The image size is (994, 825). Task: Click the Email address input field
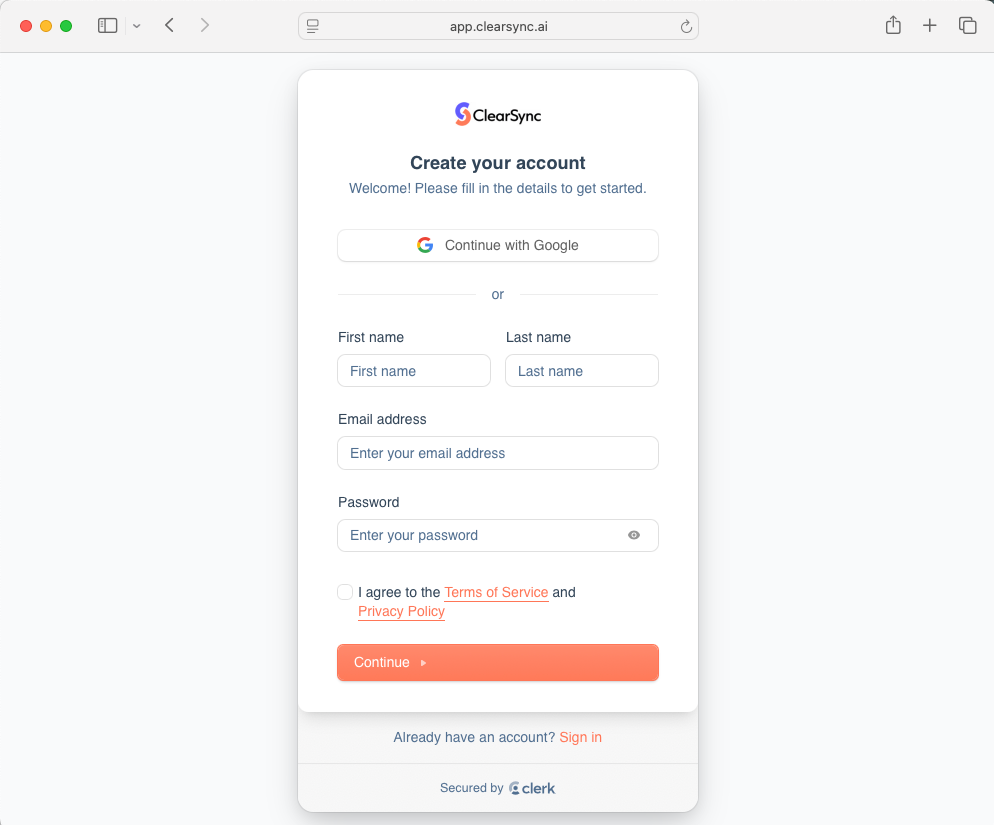point(498,453)
